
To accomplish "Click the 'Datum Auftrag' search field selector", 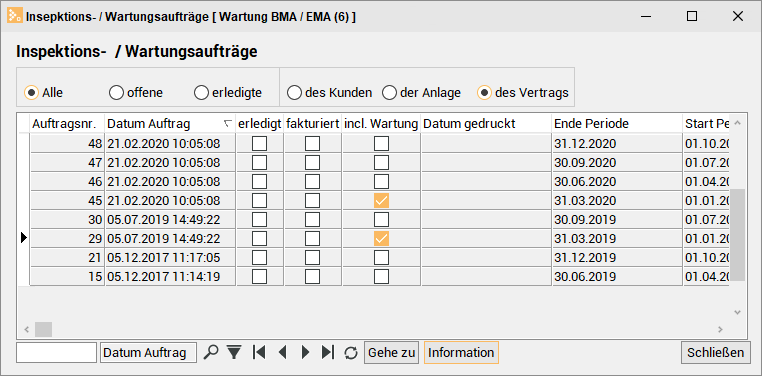I will tap(148, 353).
